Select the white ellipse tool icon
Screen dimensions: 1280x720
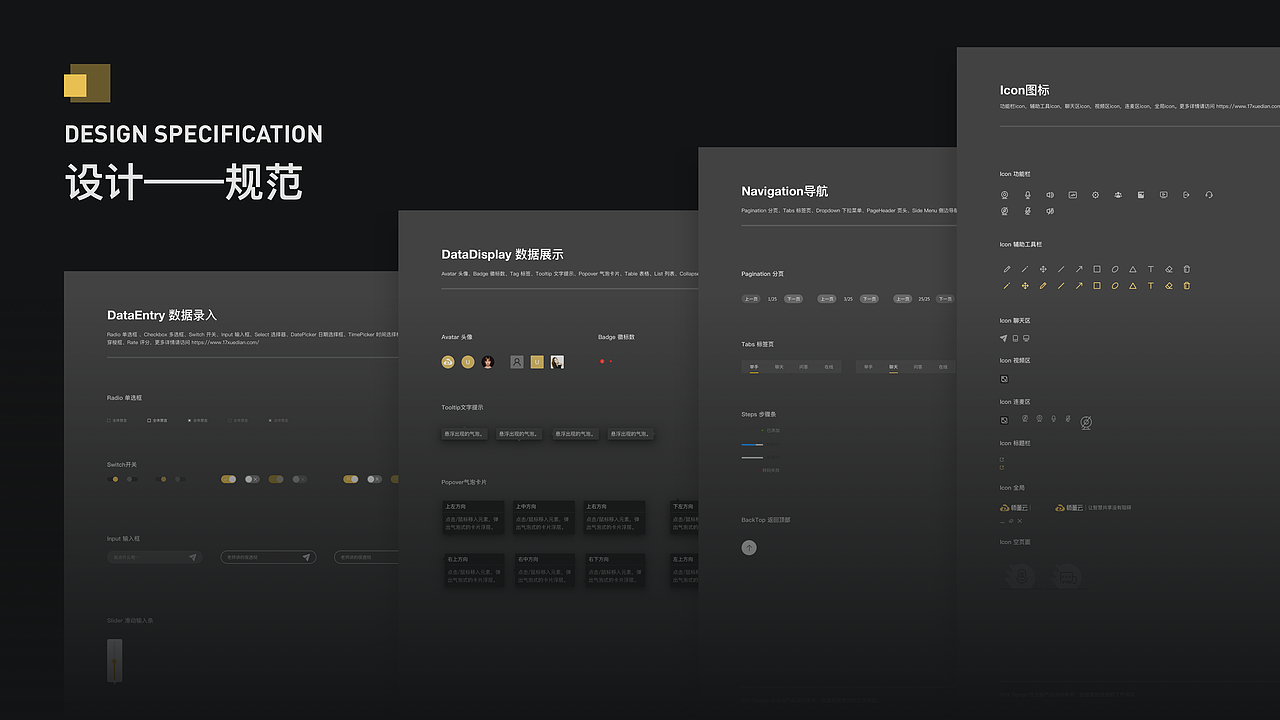[x=1115, y=269]
